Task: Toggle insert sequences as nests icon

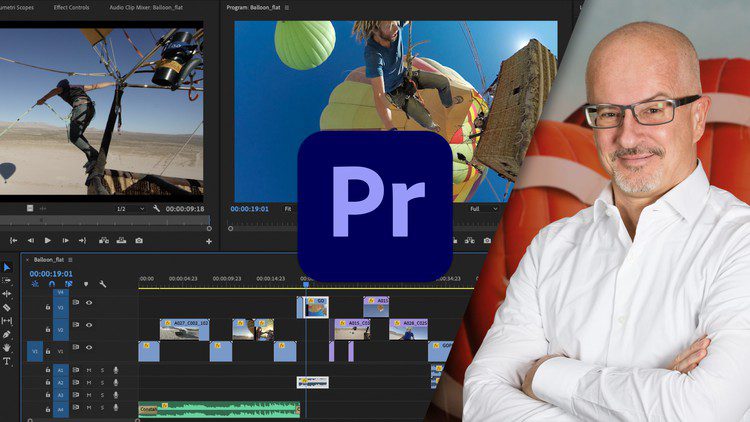Action: click(x=35, y=284)
